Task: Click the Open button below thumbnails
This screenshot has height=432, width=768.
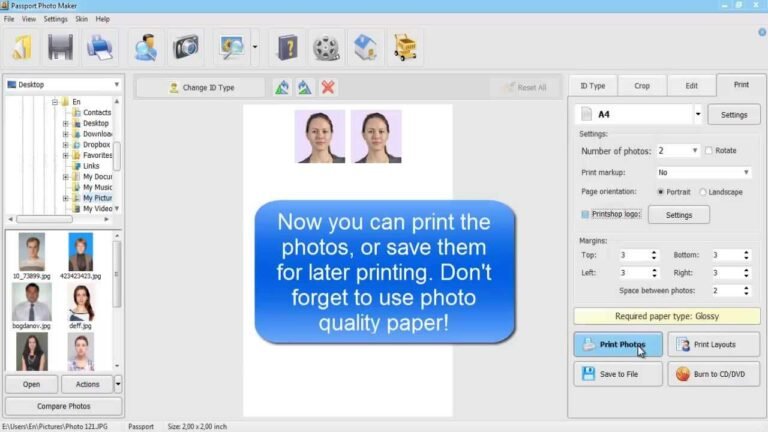Action: pos(31,384)
